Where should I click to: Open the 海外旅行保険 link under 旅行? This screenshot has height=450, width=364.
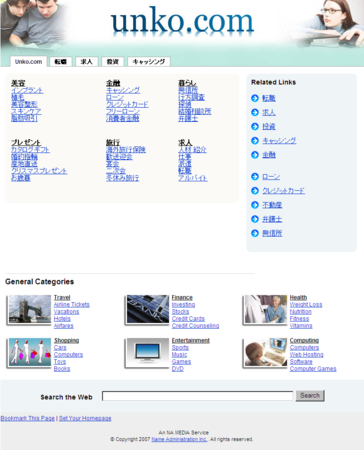click(126, 150)
